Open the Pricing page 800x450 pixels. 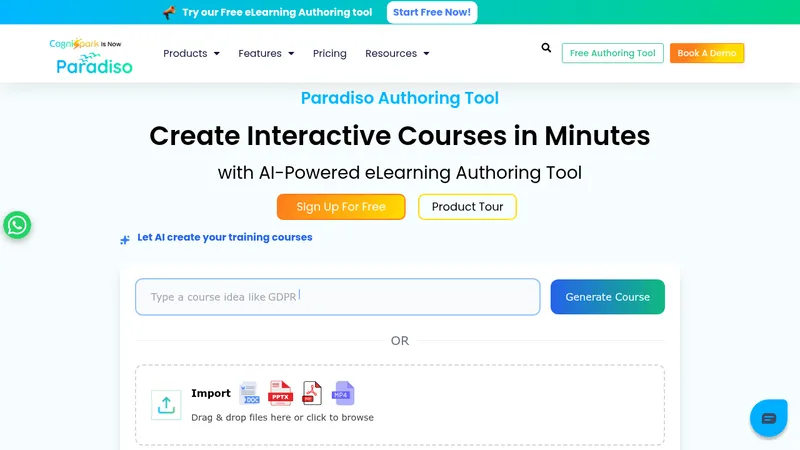pos(330,53)
